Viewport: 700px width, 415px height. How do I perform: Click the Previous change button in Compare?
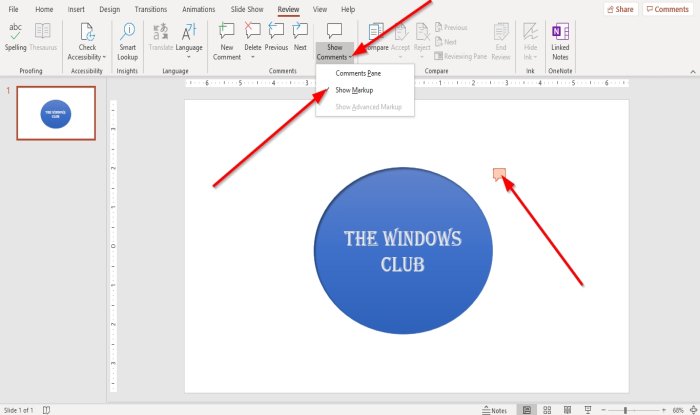coord(451,27)
